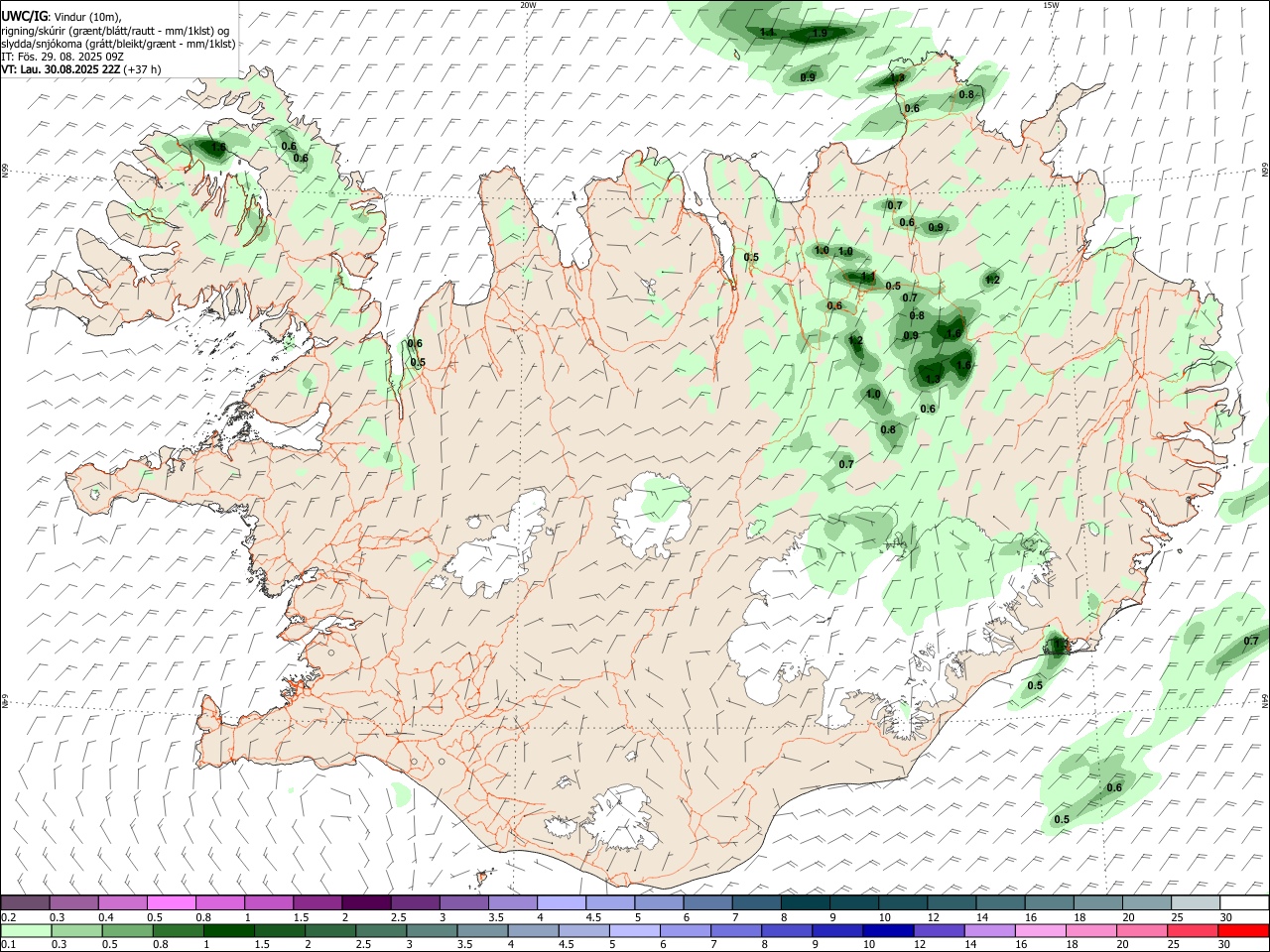Click the '1.9' precipitation value at top
Viewport: 1270px width, 952px height.
pyautogui.click(x=820, y=34)
